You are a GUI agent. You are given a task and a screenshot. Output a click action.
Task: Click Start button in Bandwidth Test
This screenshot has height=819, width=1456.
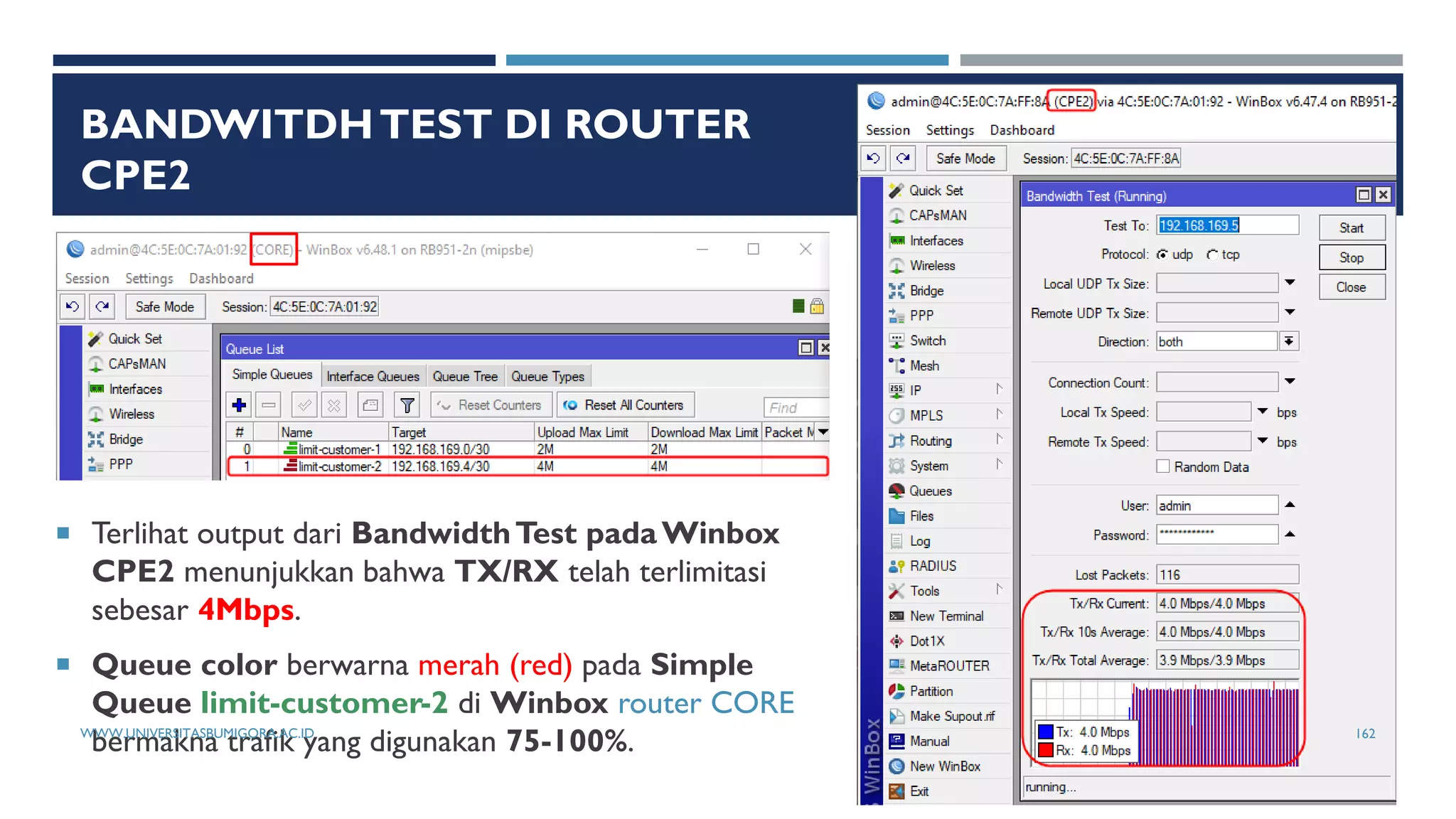point(1351,228)
